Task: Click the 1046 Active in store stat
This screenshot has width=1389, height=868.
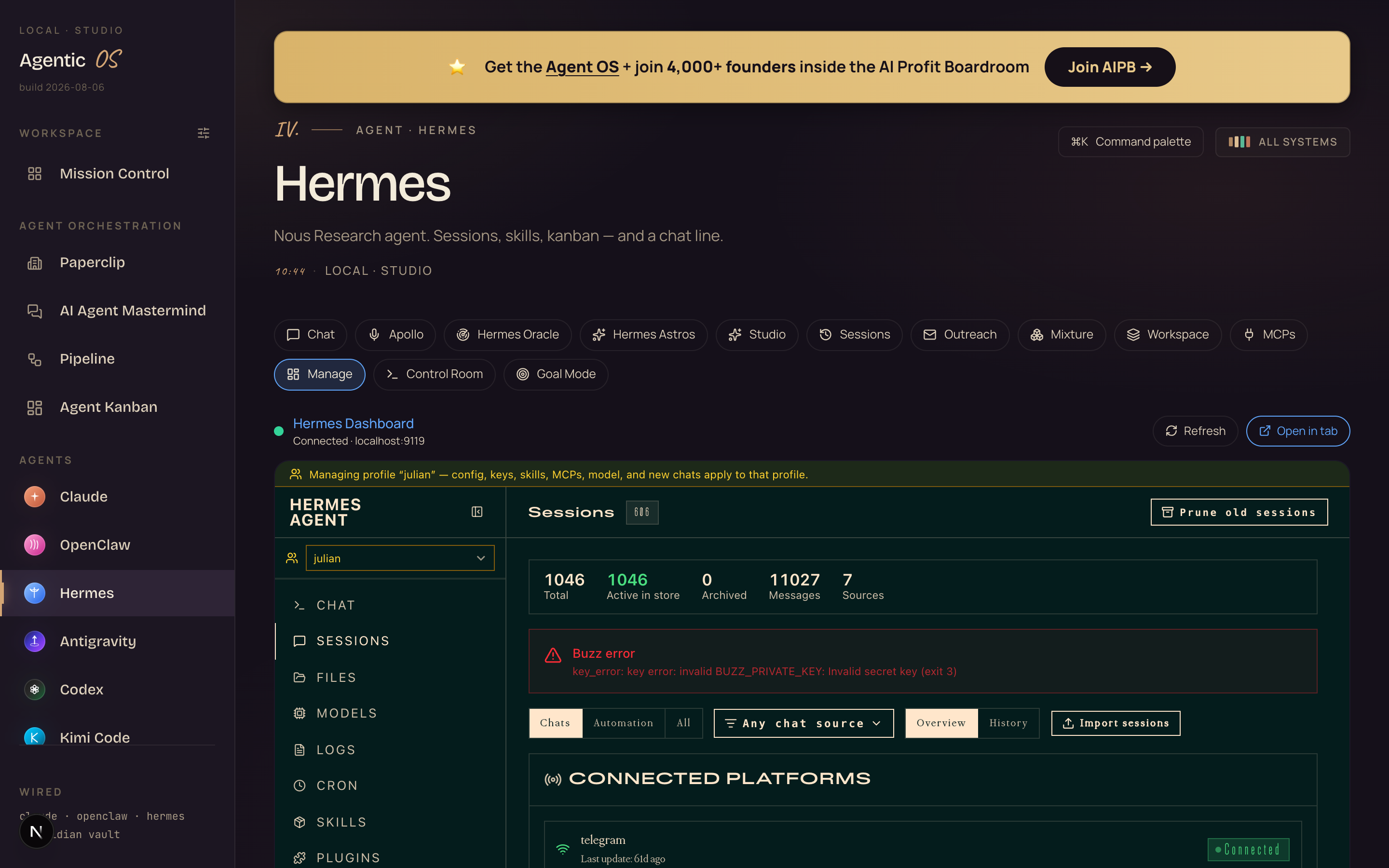Action: [643, 586]
